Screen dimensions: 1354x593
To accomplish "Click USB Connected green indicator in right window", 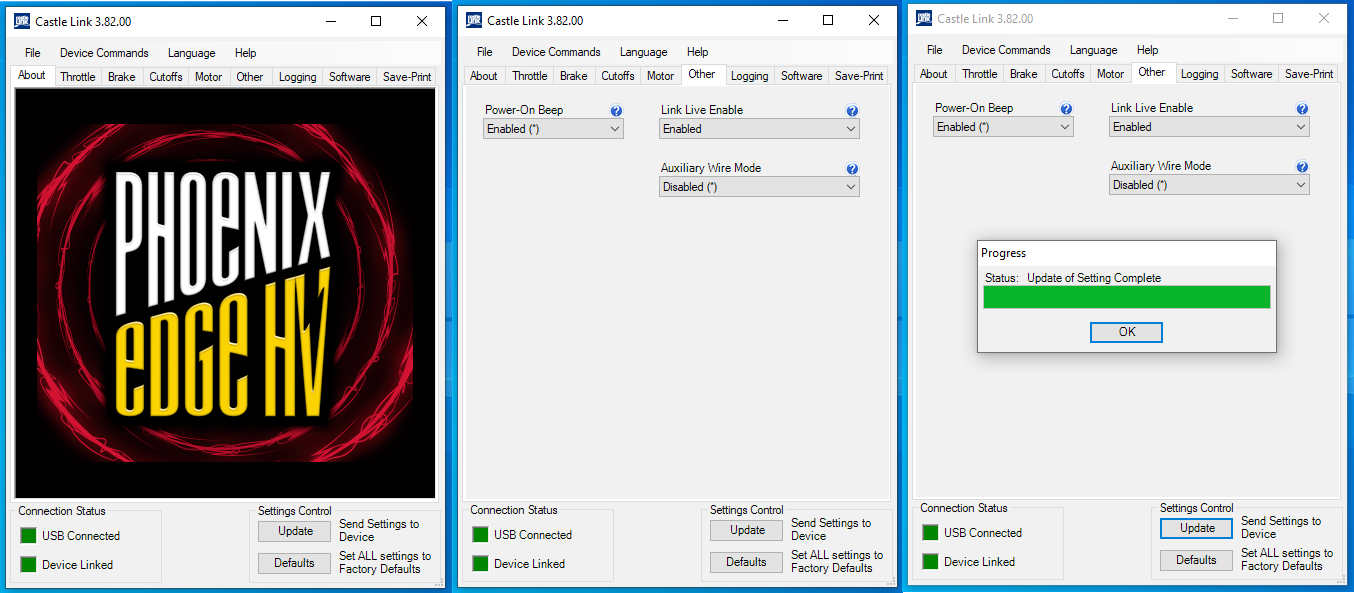I will pyautogui.click(x=930, y=533).
